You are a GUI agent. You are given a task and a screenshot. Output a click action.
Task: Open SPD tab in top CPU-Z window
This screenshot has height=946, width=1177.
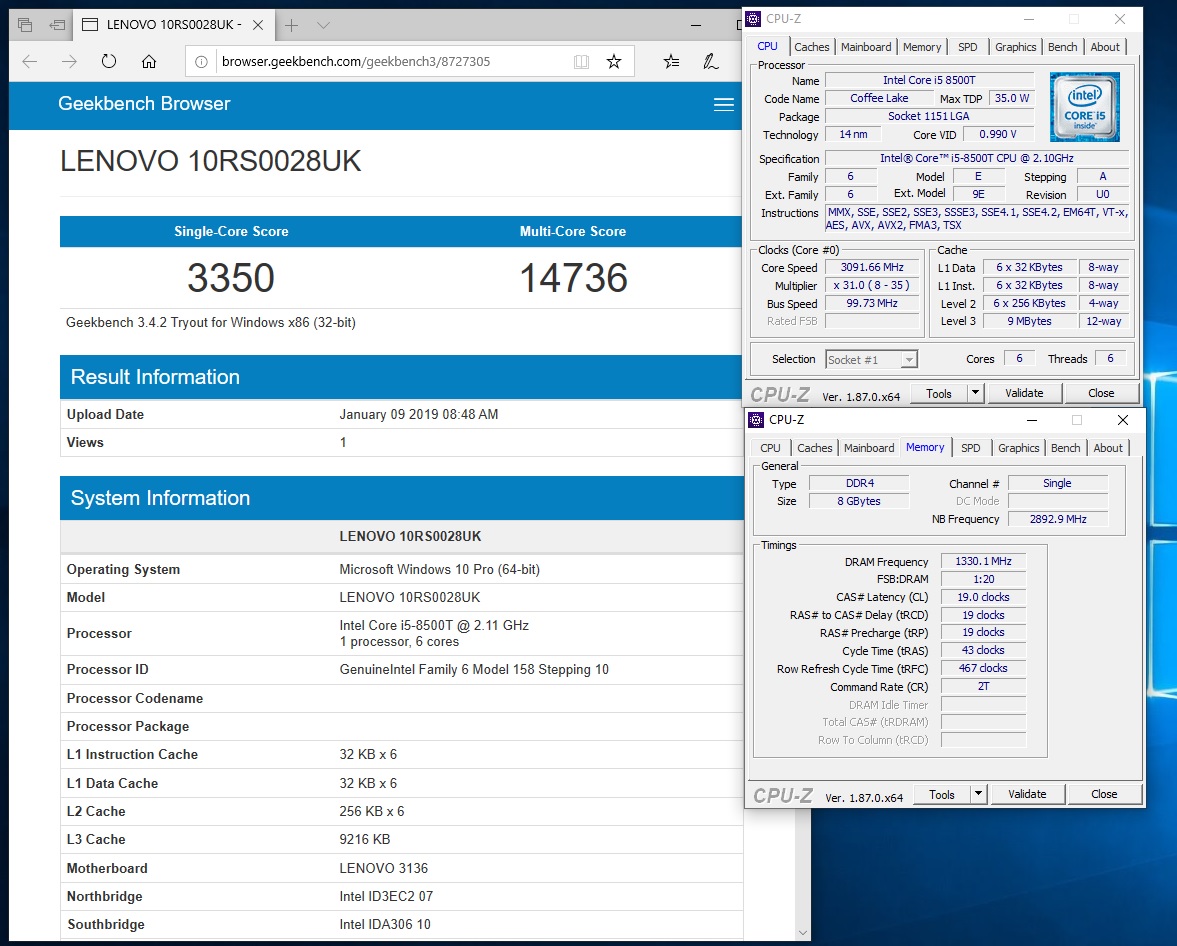968,47
